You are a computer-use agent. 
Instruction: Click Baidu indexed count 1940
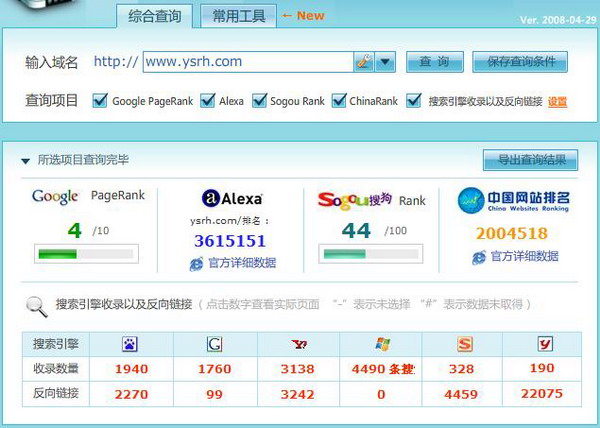coord(131,369)
